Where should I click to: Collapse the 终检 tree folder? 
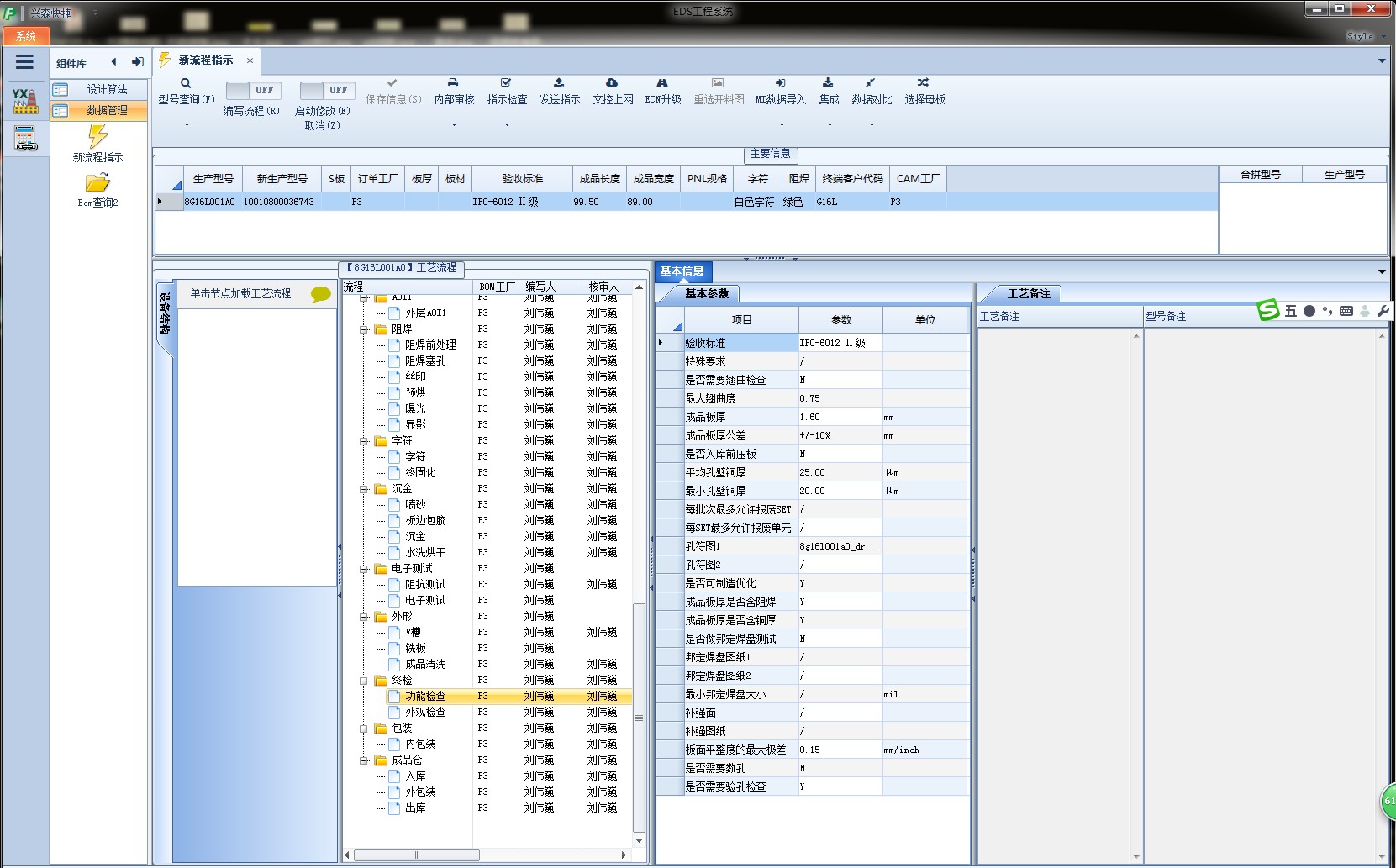pyautogui.click(x=364, y=681)
